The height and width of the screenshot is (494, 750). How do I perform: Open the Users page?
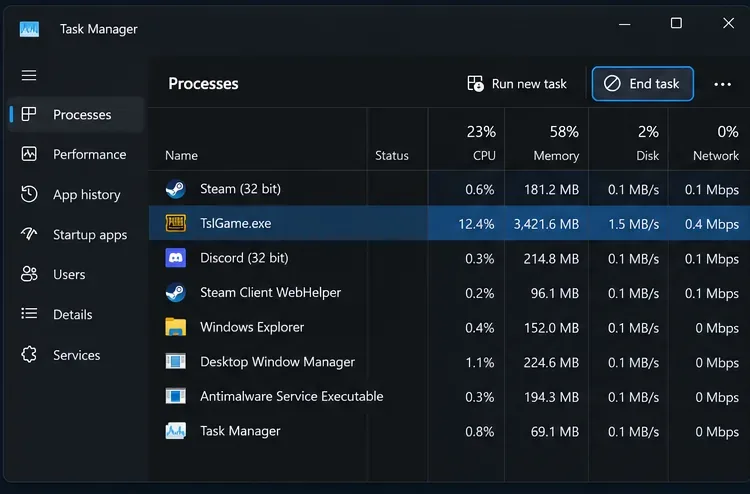point(77,274)
